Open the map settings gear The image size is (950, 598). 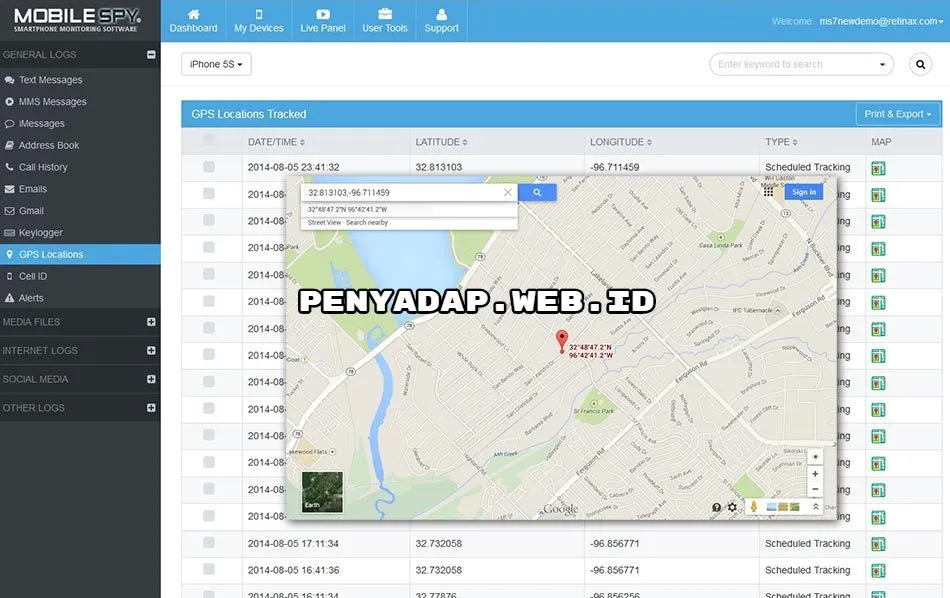(x=732, y=507)
